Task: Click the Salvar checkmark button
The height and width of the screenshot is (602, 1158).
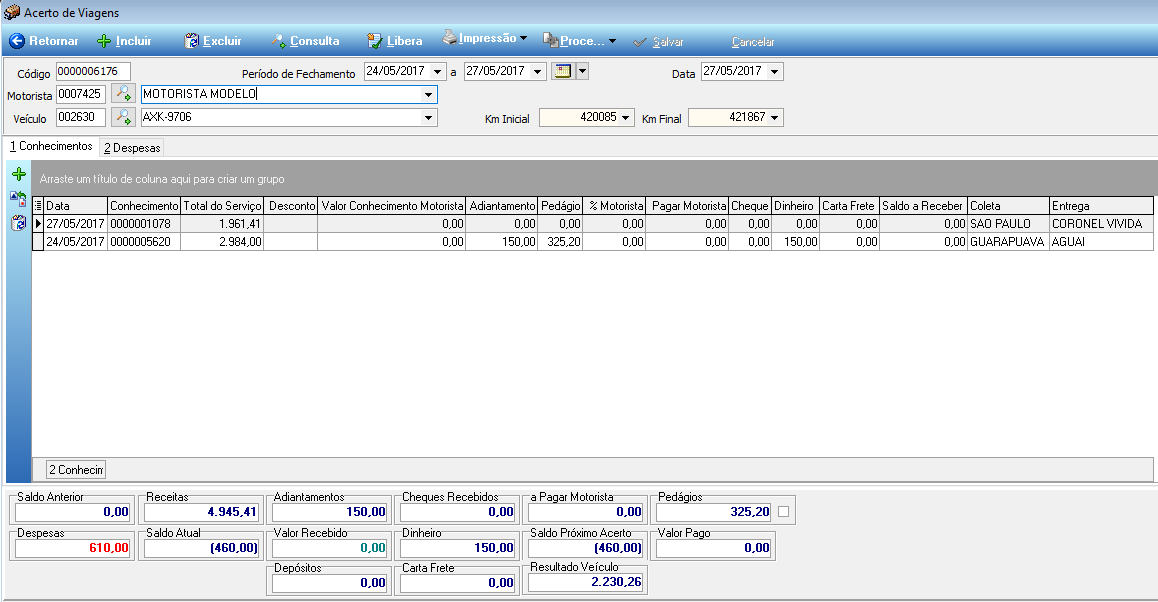Action: point(658,42)
